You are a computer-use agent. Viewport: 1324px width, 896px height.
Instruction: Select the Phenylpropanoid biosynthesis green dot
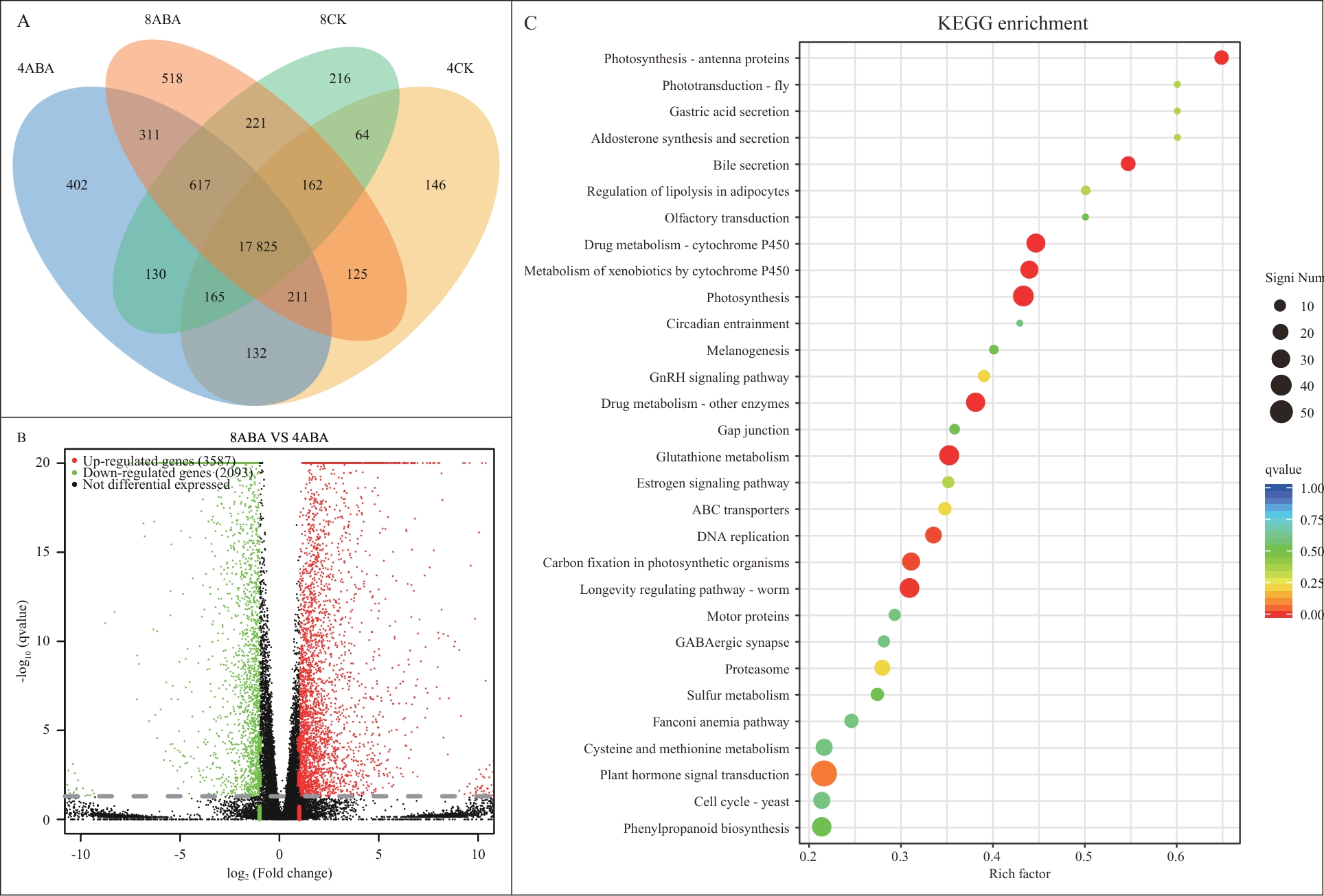pyautogui.click(x=821, y=827)
